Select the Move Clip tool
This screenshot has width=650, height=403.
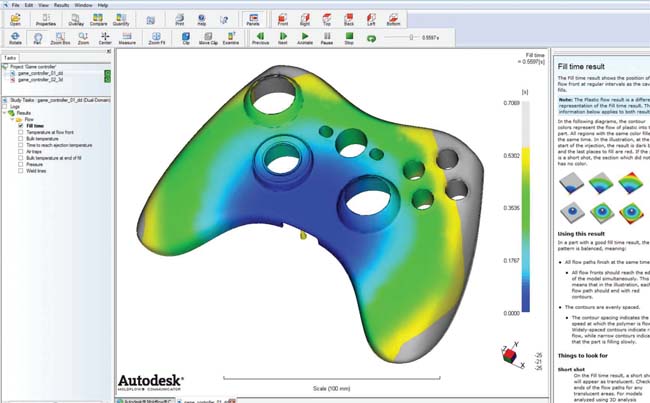208,38
